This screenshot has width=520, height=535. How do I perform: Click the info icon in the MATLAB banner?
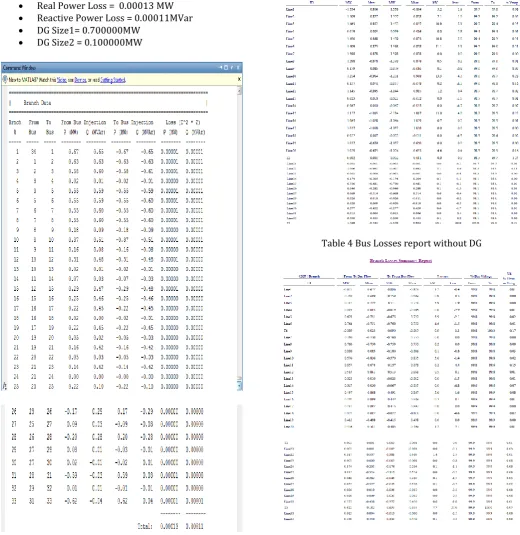click(5, 79)
